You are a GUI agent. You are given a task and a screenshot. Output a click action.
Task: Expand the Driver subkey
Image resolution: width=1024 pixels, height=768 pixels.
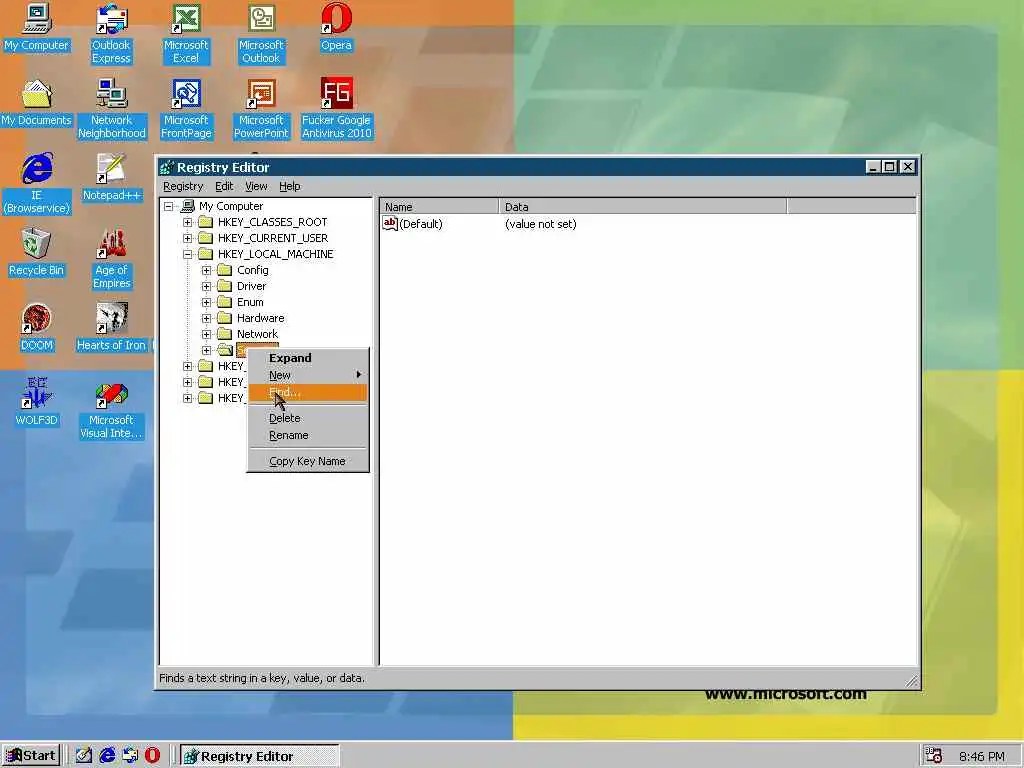[206, 286]
